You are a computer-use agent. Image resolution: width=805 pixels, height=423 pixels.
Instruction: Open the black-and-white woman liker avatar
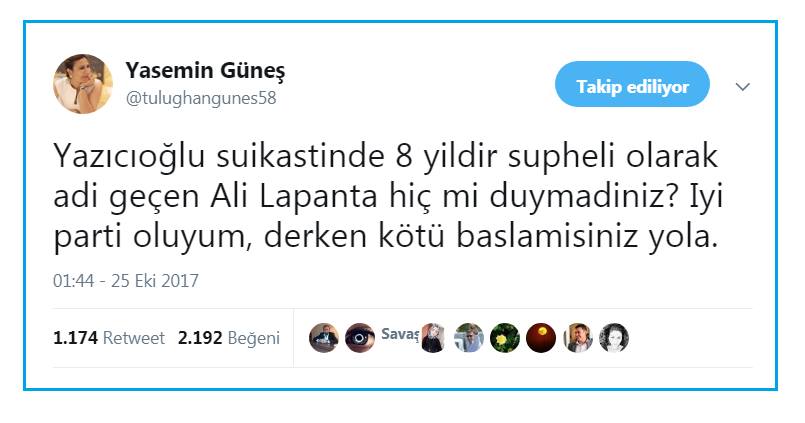(614, 338)
